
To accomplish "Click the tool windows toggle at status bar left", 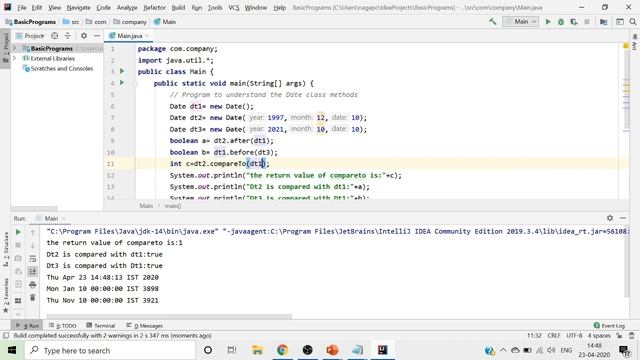I will (6, 336).
